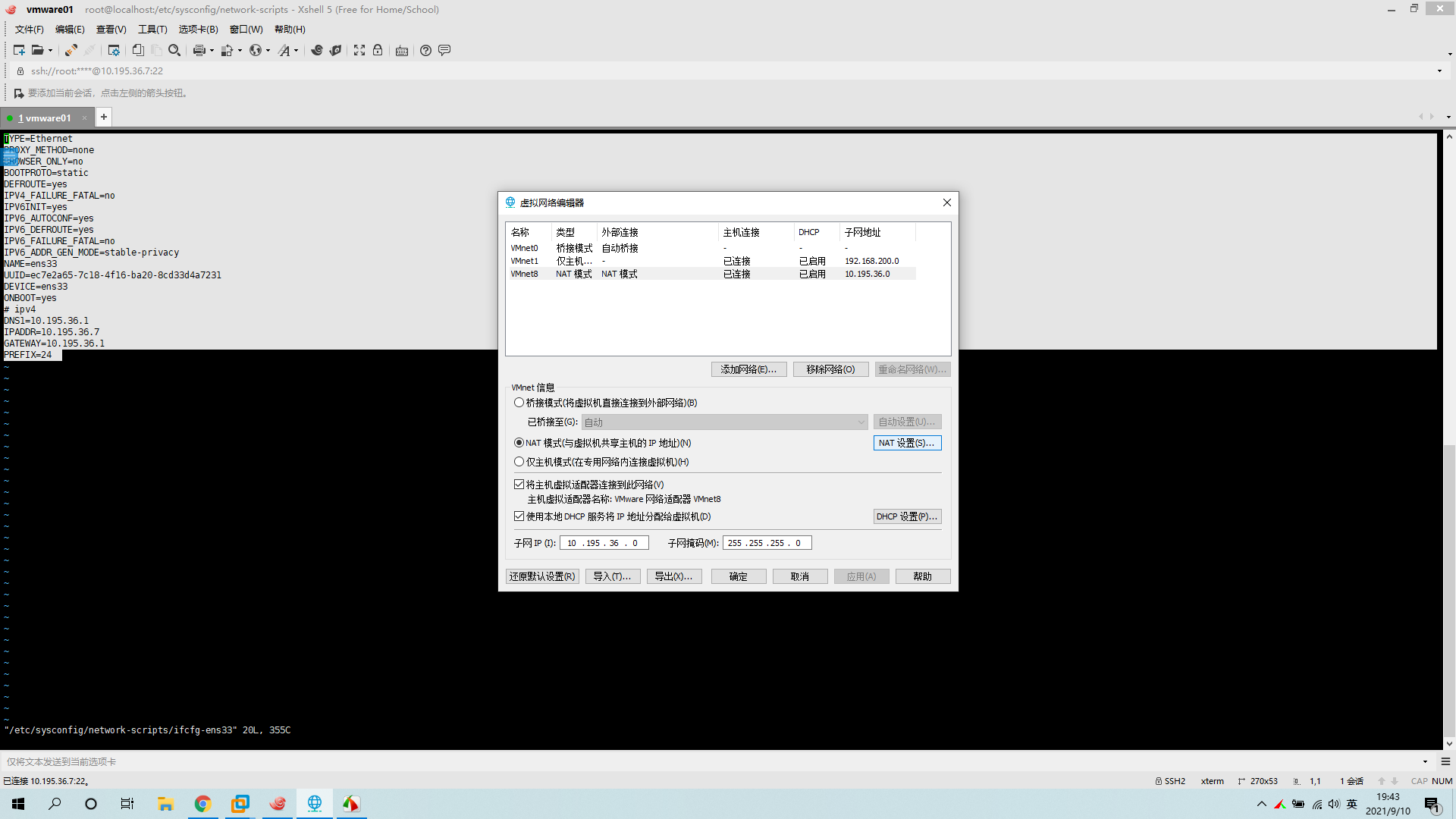Screen dimensions: 1456x819
Task: Select the Bridged mode radio button
Action: pos(519,403)
